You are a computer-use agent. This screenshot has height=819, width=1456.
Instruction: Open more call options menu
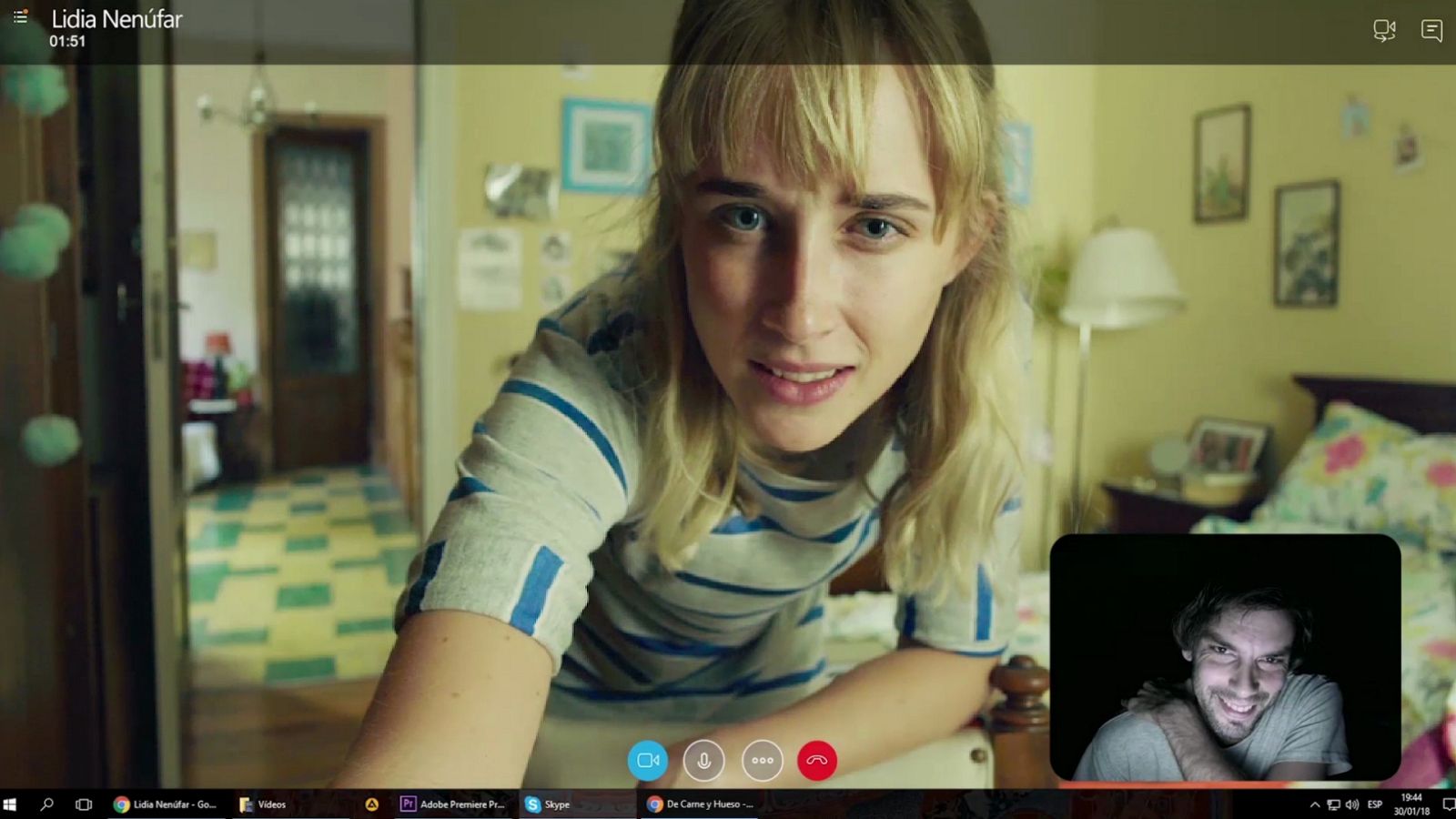[x=762, y=760]
